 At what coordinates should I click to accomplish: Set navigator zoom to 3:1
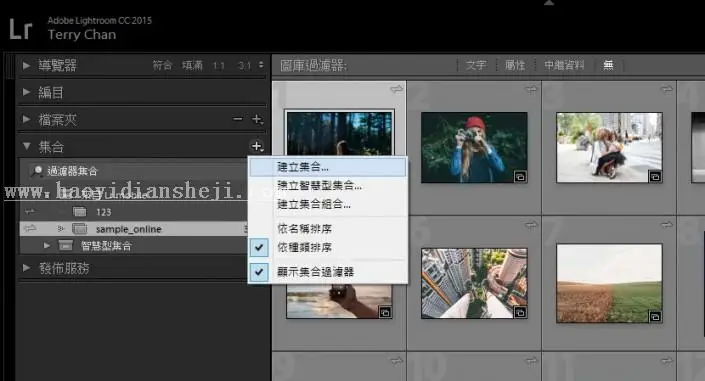click(x=245, y=66)
